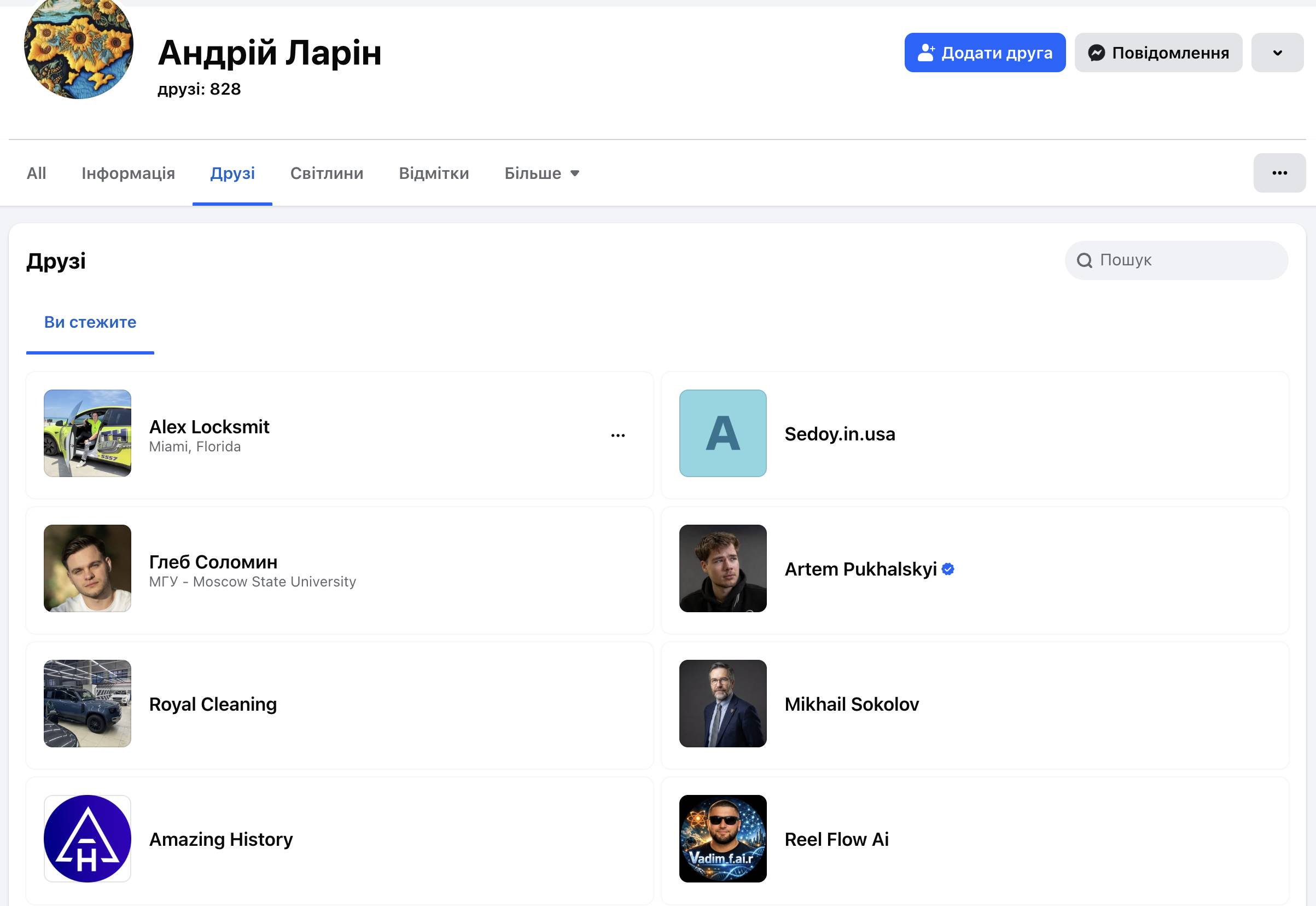
Task: Open the Світлини tab
Action: [327, 173]
